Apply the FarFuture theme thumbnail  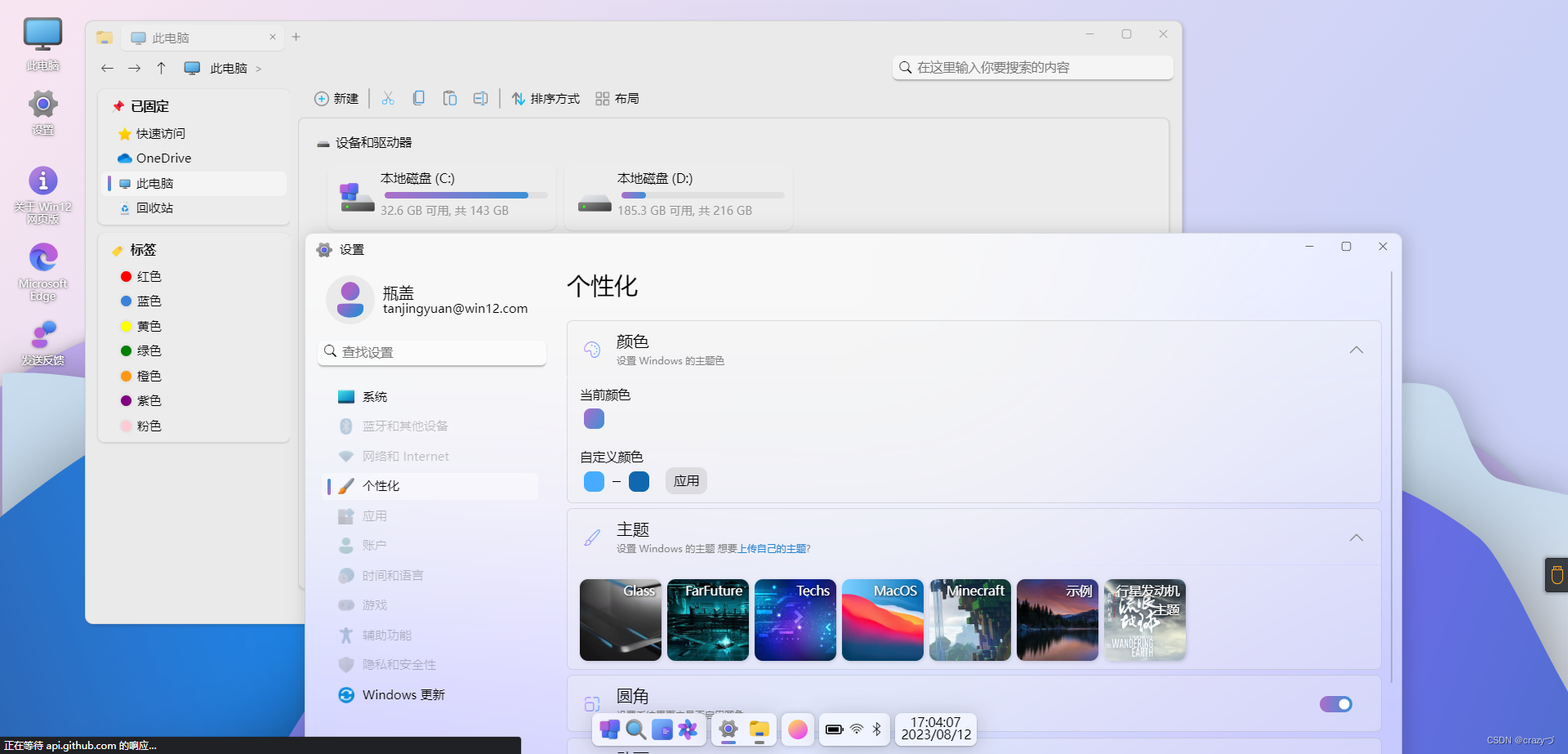click(x=708, y=620)
